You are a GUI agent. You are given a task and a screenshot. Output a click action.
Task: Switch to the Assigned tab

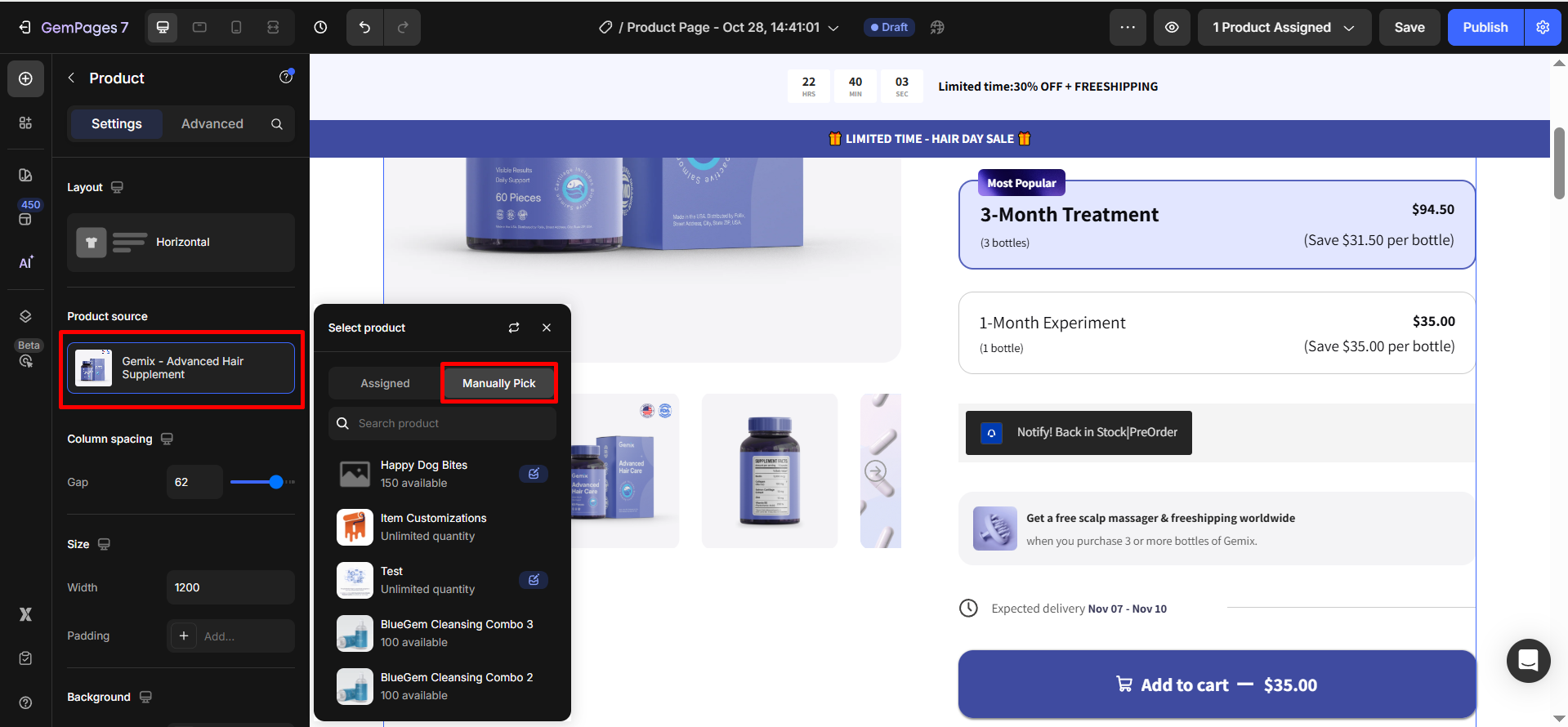pos(385,383)
